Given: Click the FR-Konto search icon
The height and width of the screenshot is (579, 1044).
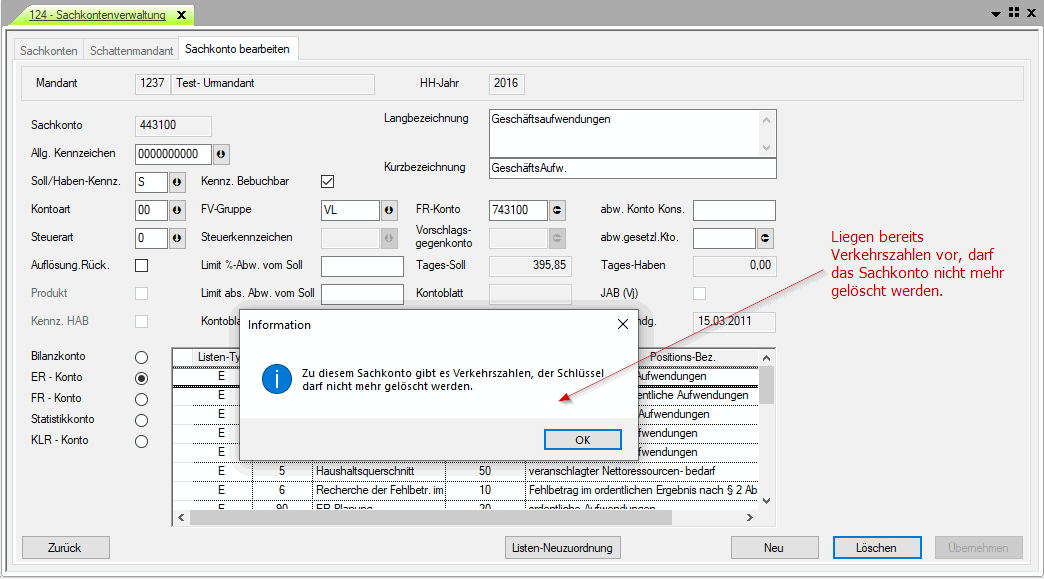Looking at the screenshot, I should tap(557, 210).
